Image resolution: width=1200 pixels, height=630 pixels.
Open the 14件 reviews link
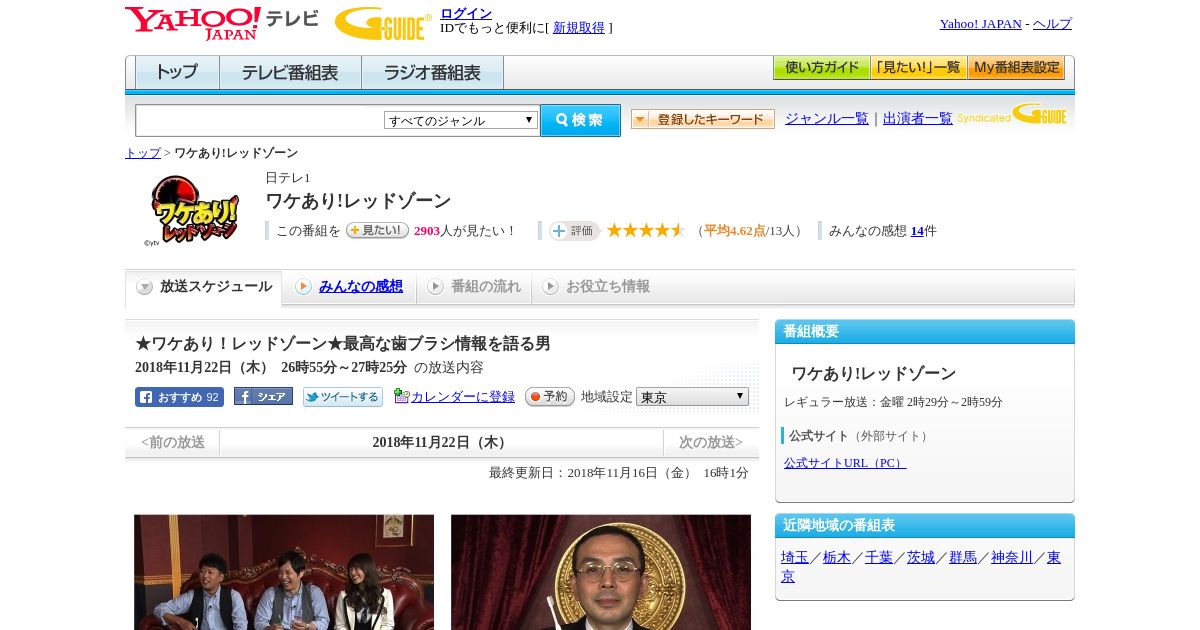pyautogui.click(x=917, y=231)
